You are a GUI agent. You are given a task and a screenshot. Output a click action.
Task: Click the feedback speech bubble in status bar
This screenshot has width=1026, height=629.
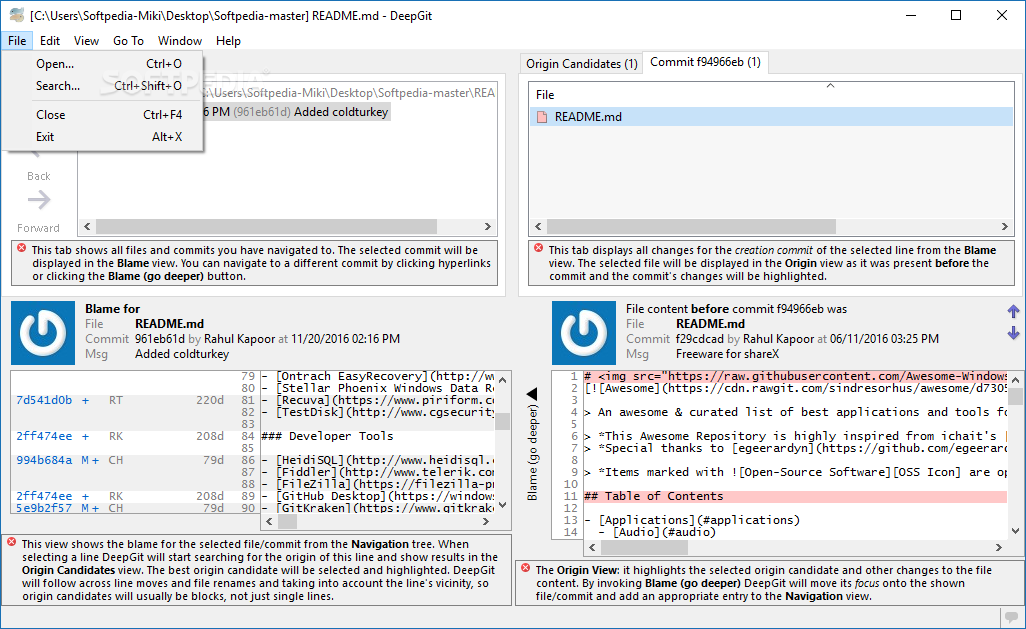click(x=1013, y=617)
